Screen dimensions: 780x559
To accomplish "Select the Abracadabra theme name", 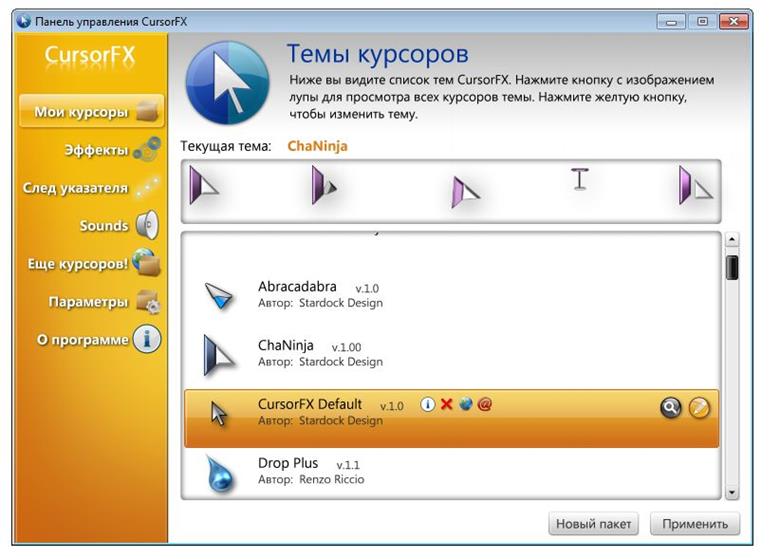I will click(297, 286).
